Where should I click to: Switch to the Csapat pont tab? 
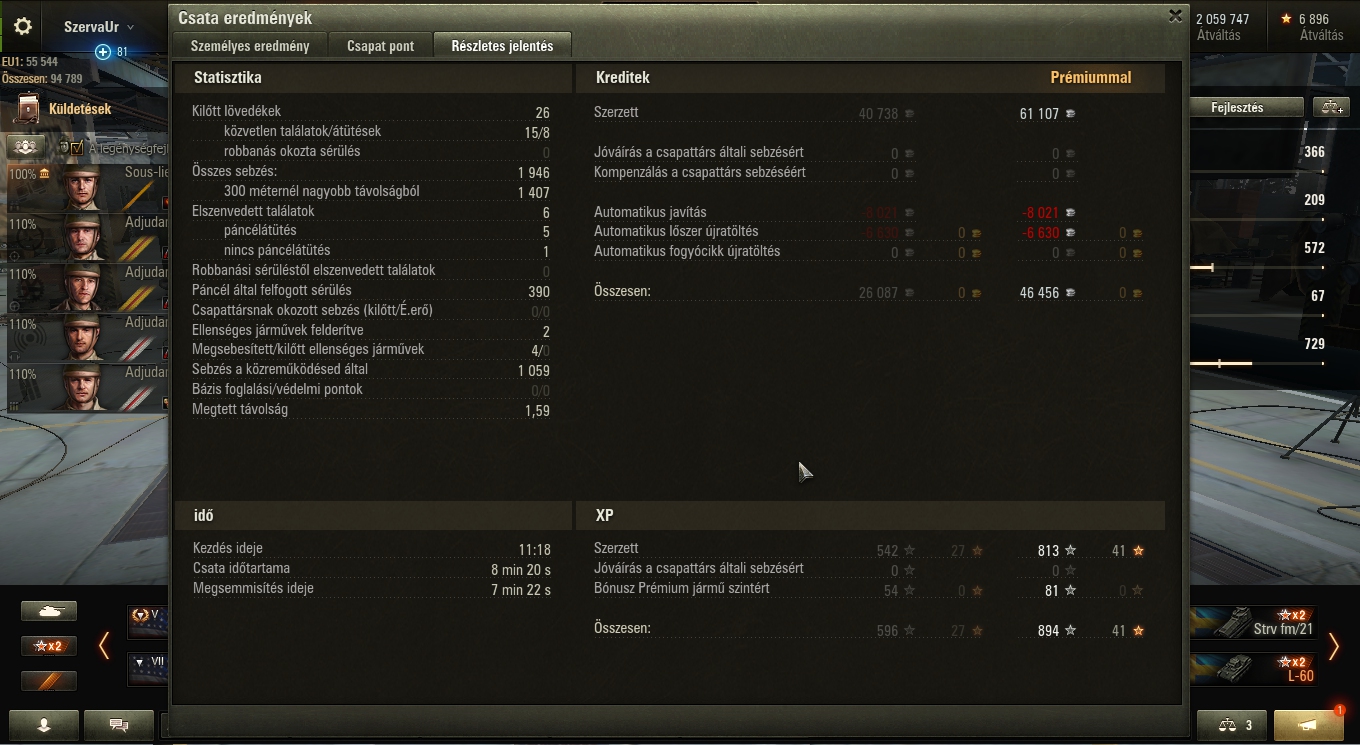[380, 46]
